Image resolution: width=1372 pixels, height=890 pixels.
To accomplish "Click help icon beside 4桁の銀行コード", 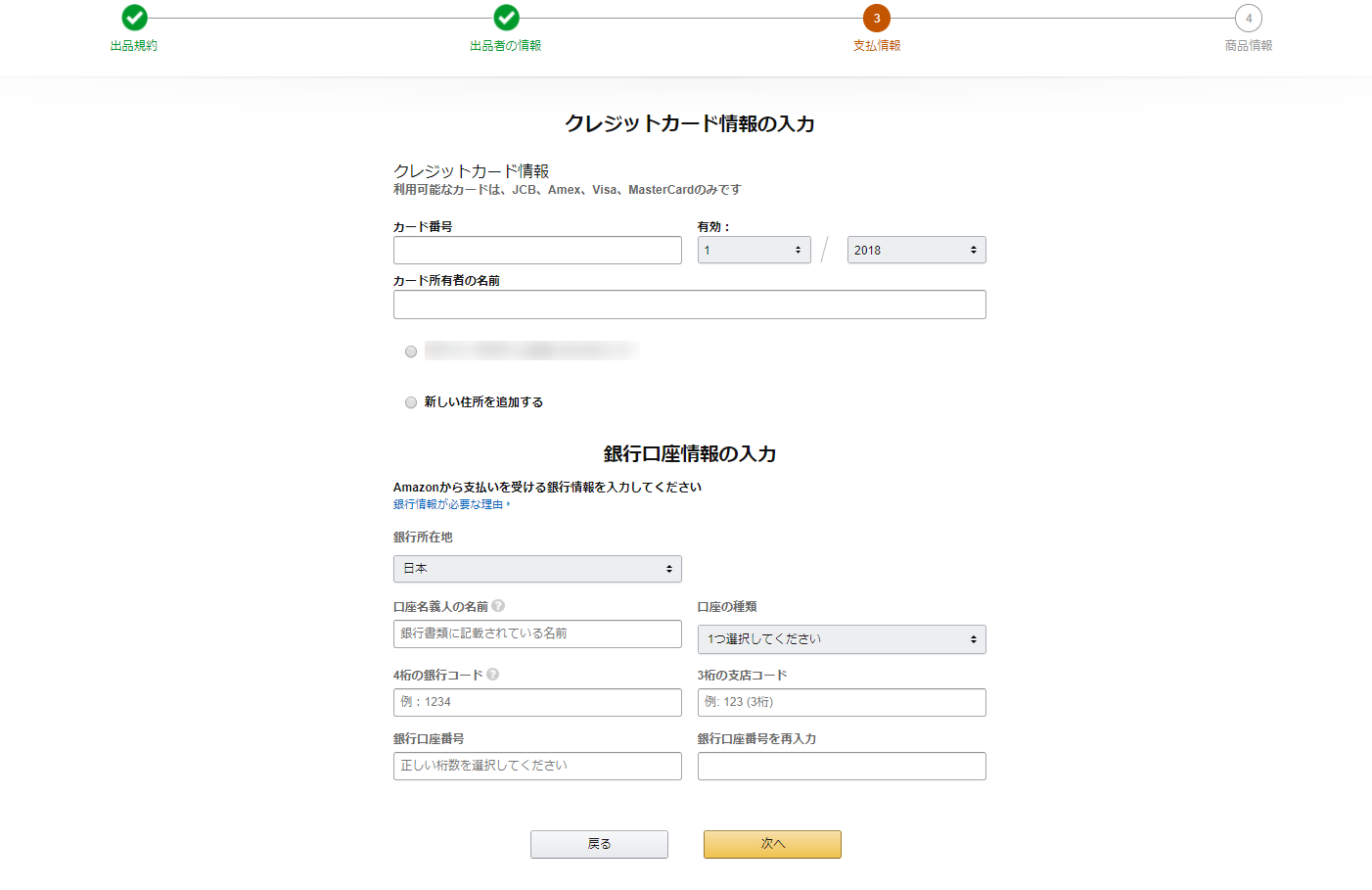I will click(x=493, y=675).
